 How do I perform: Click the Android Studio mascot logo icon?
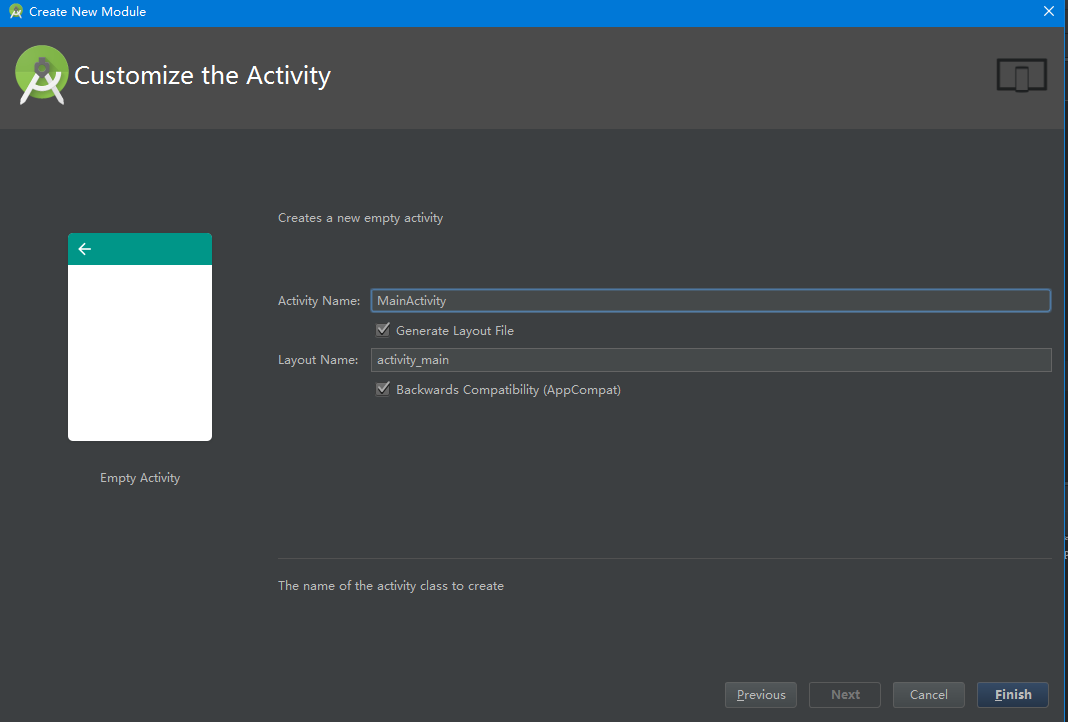pyautogui.click(x=41, y=74)
